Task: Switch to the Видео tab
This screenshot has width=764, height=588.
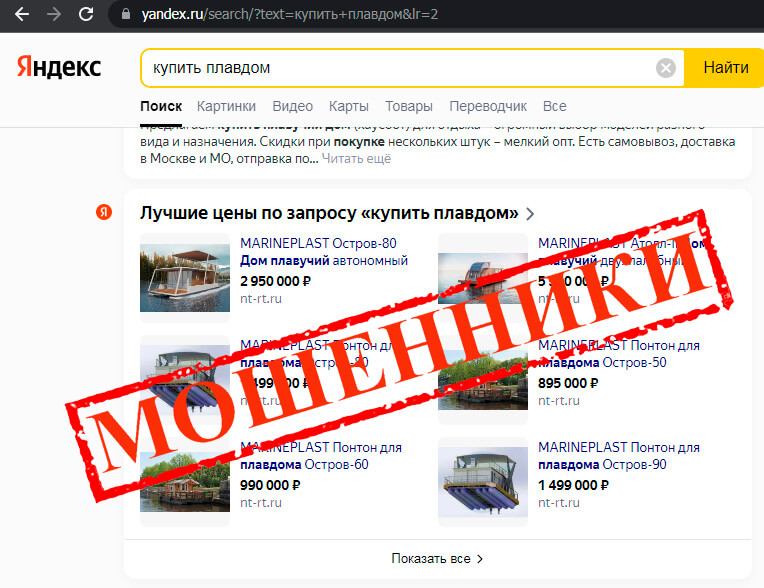Action: 292,106
